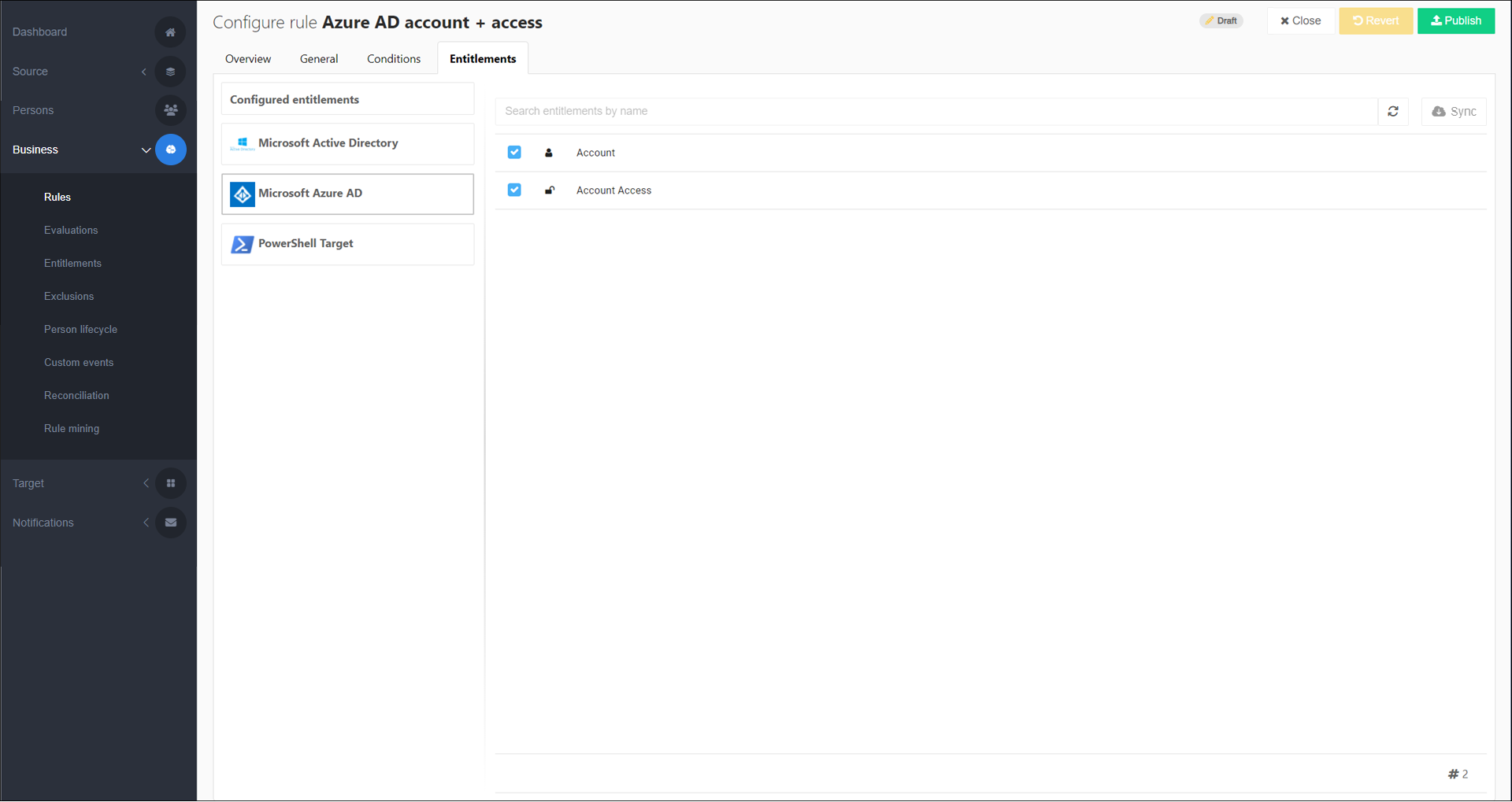Open Reconciliation page
This screenshot has height=802, width=1512.
tap(76, 396)
